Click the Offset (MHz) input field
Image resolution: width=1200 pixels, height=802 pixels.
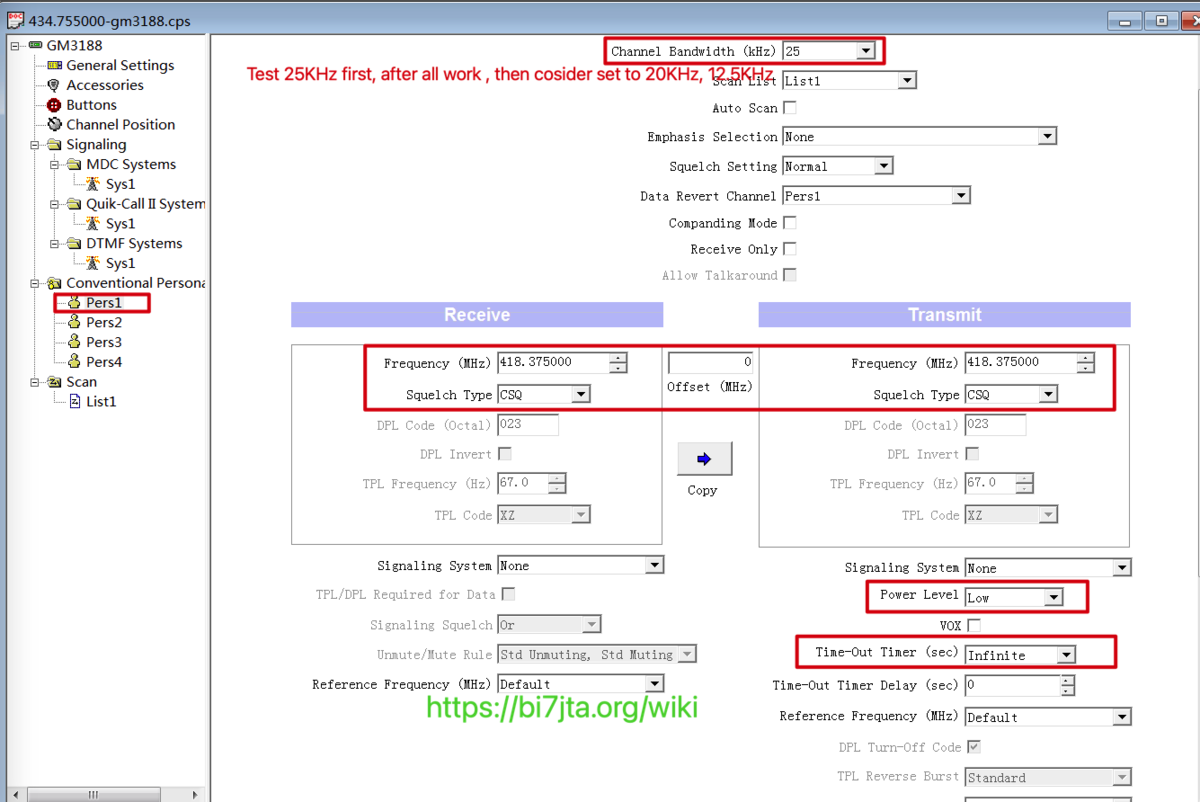tap(710, 363)
